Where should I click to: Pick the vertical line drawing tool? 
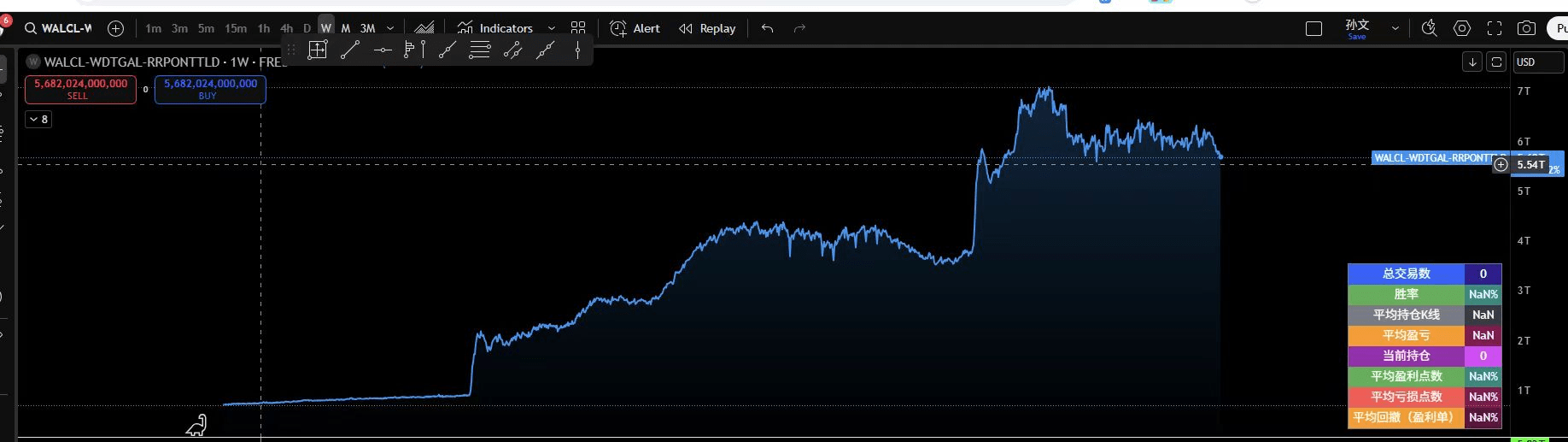pyautogui.click(x=578, y=50)
